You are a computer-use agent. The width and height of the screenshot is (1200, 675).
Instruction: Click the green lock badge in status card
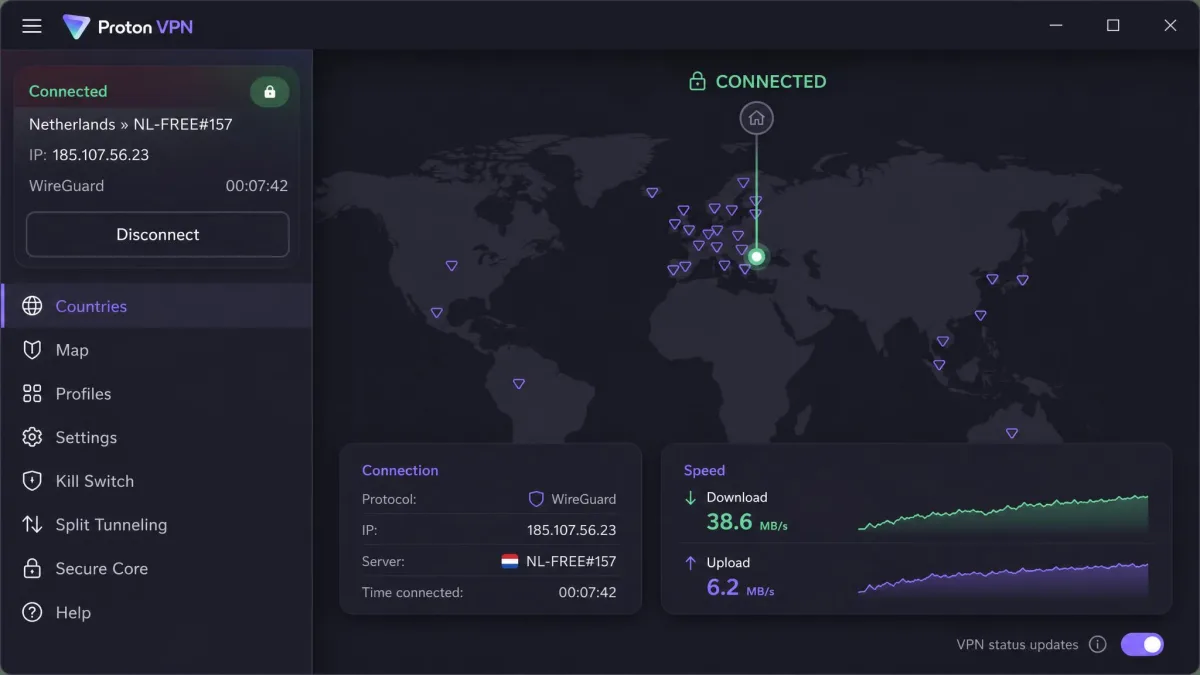click(x=269, y=92)
